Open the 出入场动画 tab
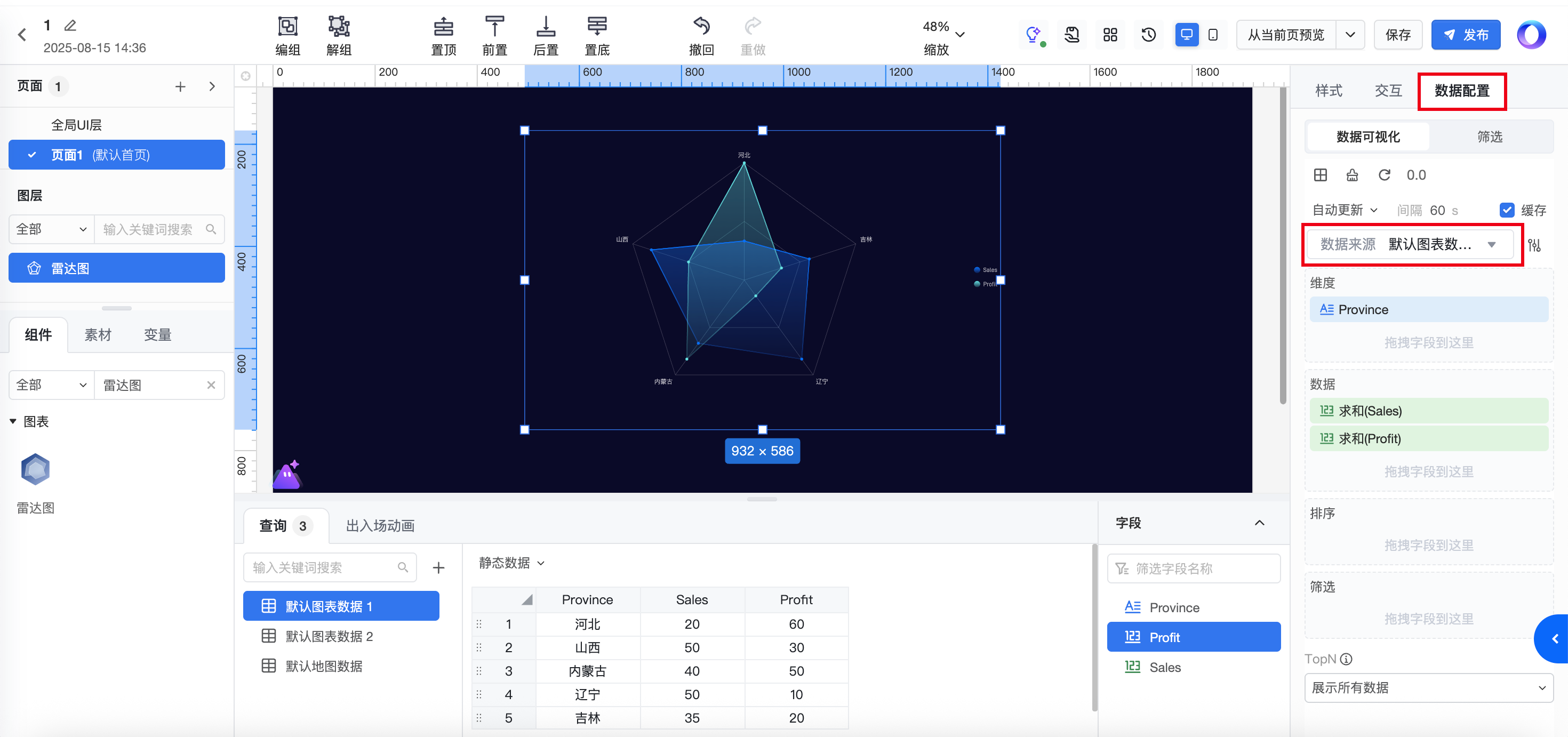The image size is (1568, 737). pos(380,526)
